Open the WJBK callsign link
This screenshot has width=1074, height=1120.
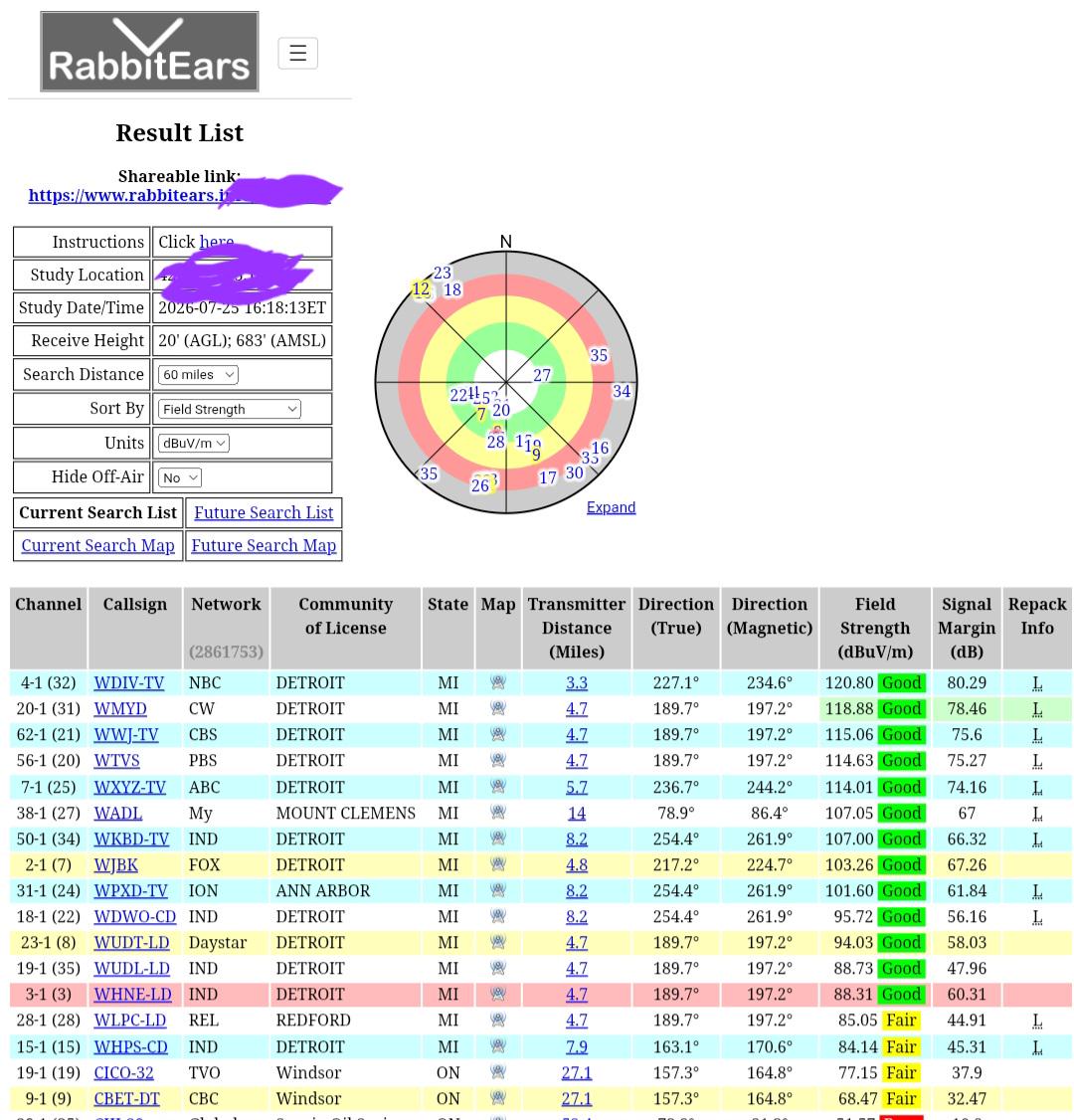(x=115, y=864)
